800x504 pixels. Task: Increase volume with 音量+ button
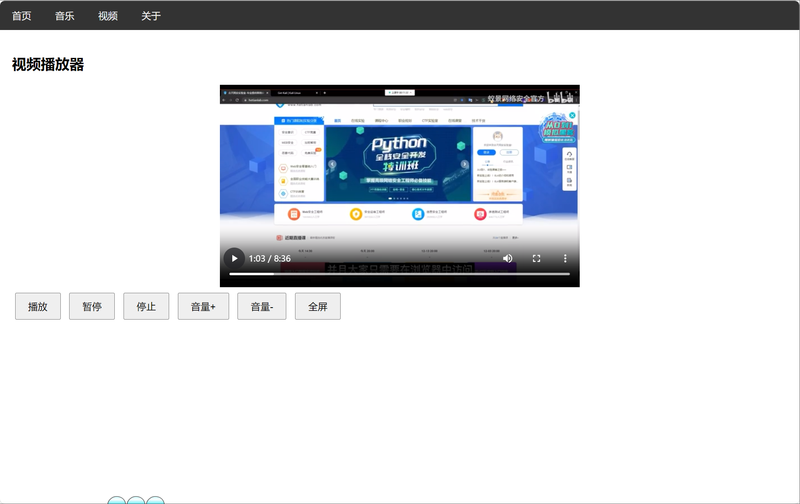(203, 306)
